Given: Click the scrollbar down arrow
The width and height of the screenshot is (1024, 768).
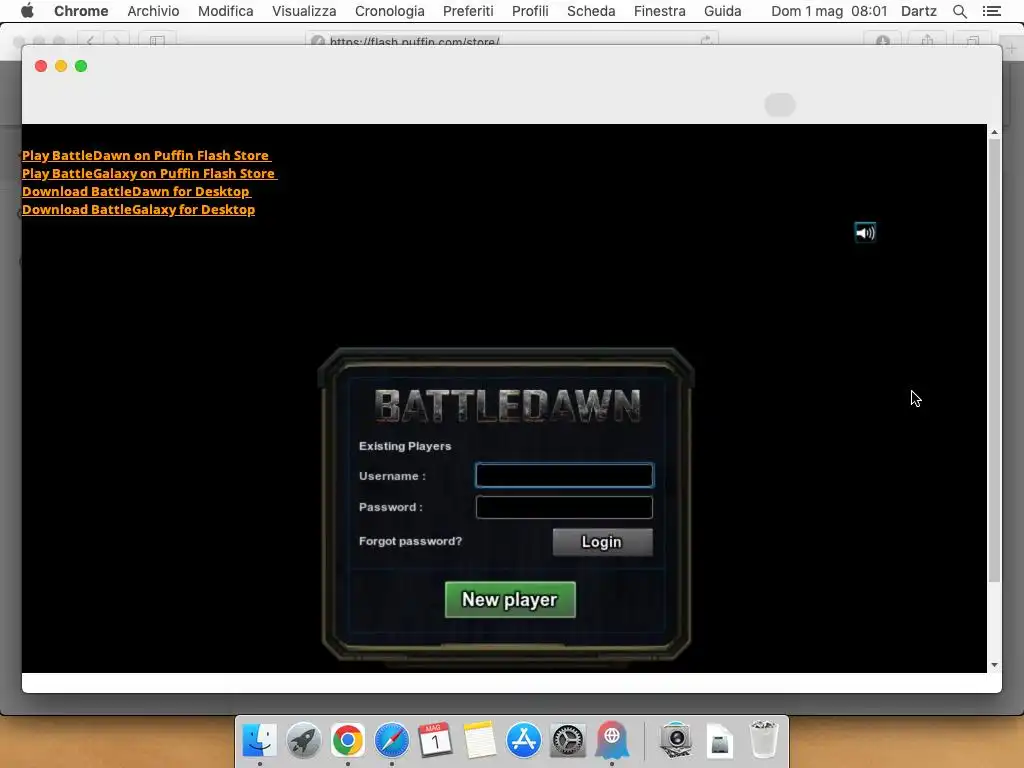Looking at the screenshot, I should (994, 665).
